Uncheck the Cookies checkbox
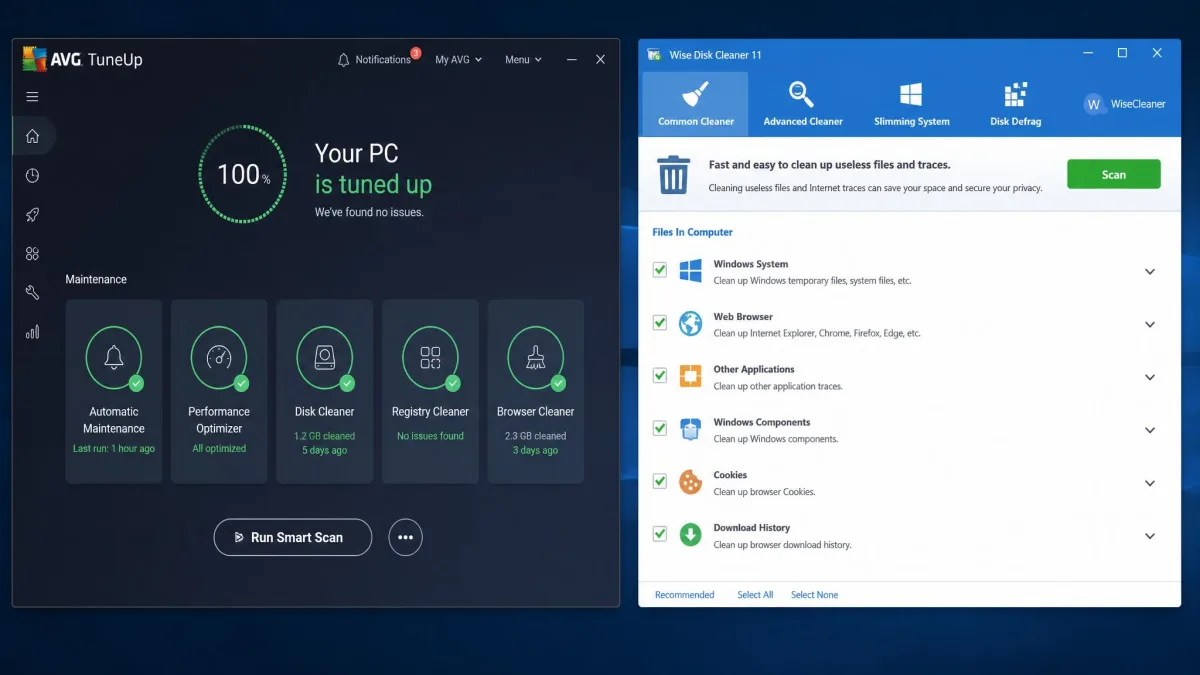Image resolution: width=1200 pixels, height=675 pixels. (659, 481)
